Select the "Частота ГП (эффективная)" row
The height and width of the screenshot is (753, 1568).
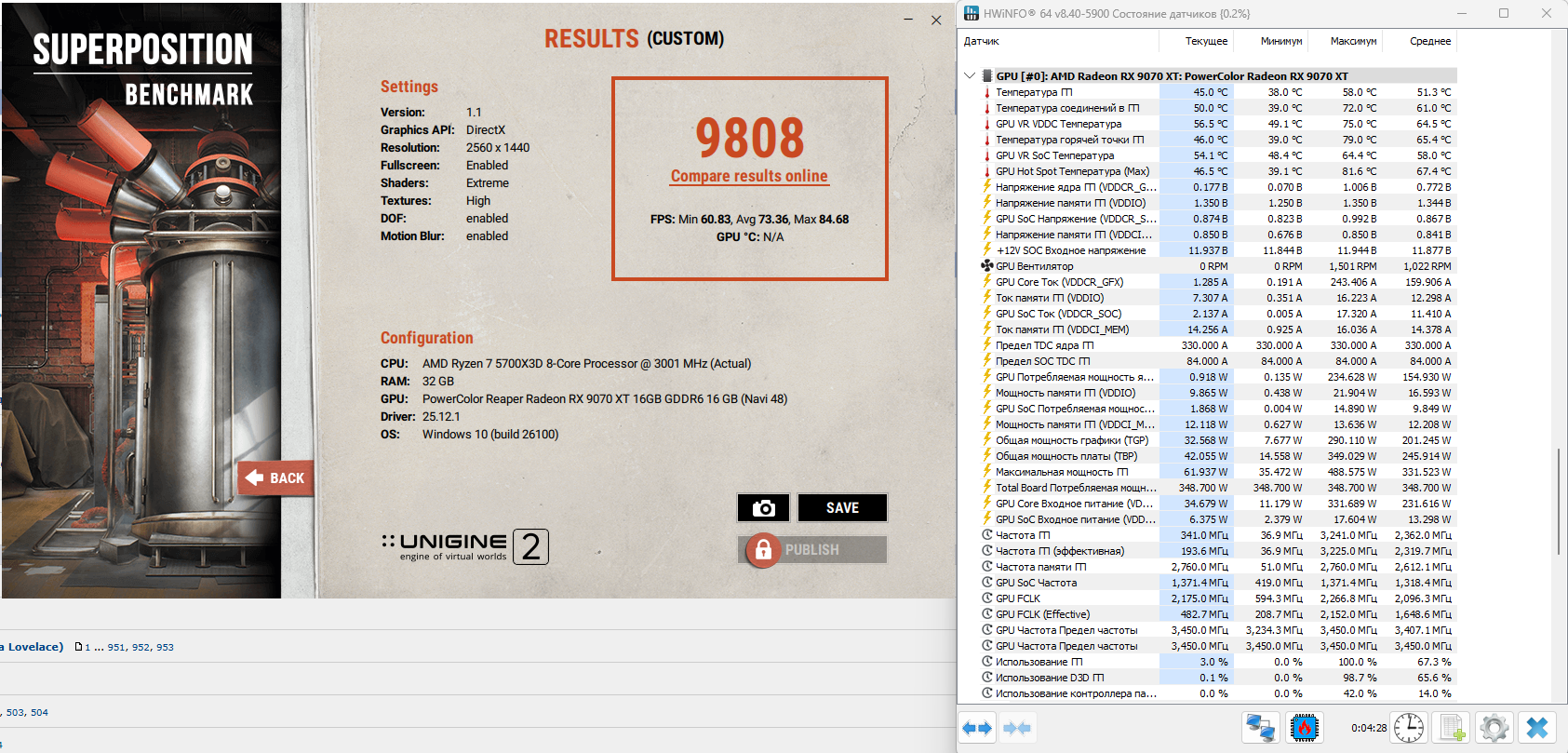1219,551
